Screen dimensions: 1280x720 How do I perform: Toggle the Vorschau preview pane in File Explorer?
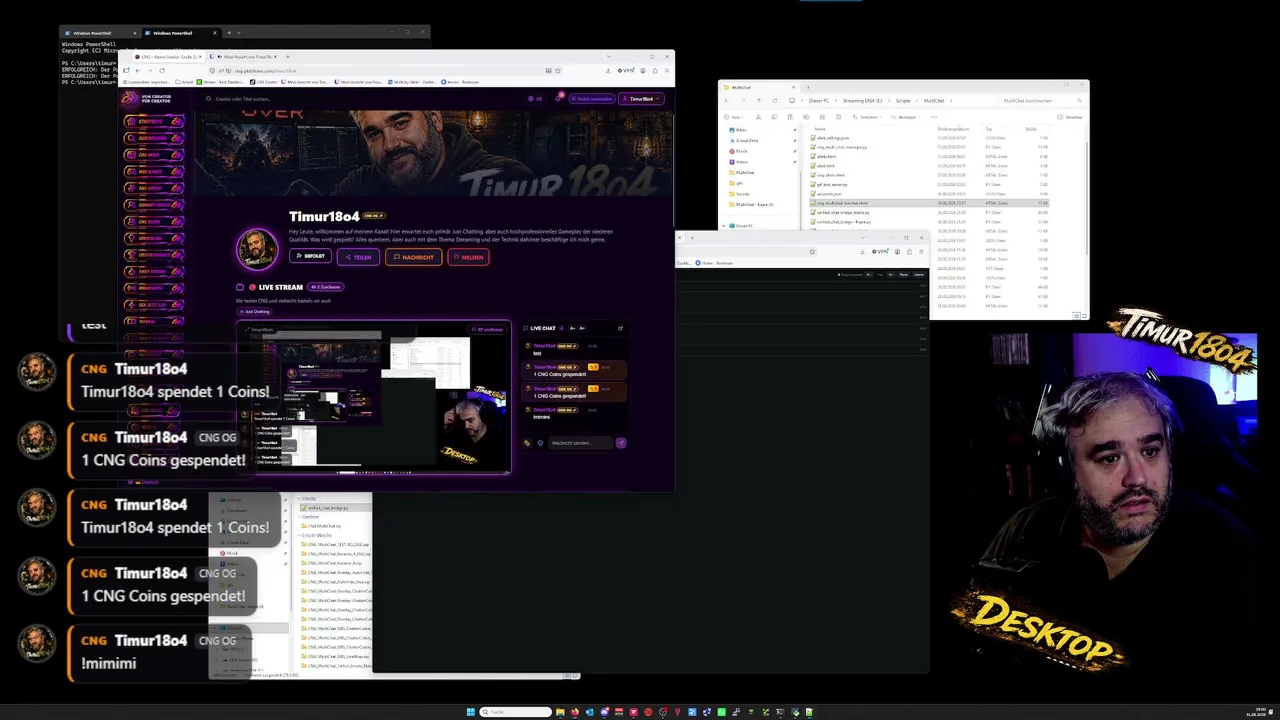[x=1072, y=117]
